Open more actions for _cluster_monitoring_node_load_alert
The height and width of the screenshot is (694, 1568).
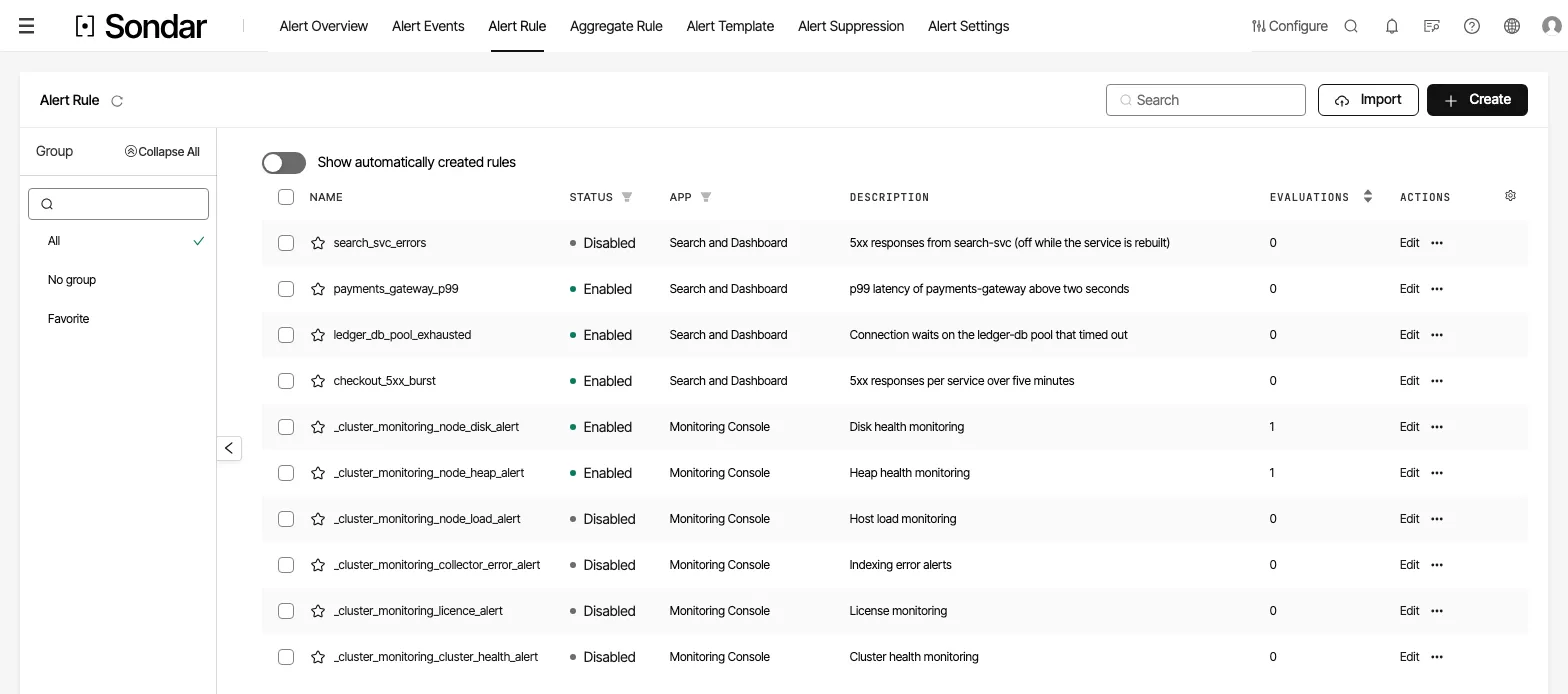(x=1437, y=519)
